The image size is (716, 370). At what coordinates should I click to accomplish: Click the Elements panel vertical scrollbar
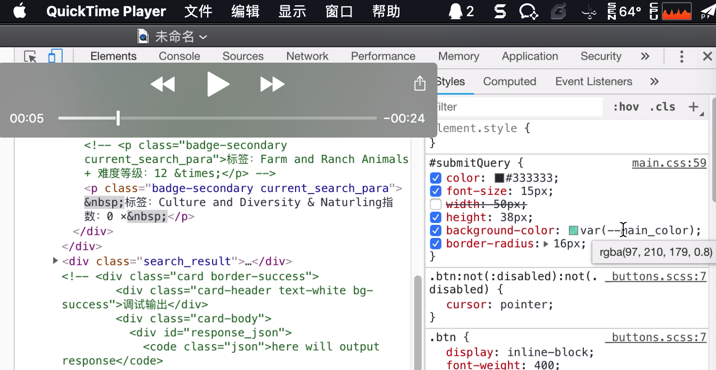pos(419,322)
